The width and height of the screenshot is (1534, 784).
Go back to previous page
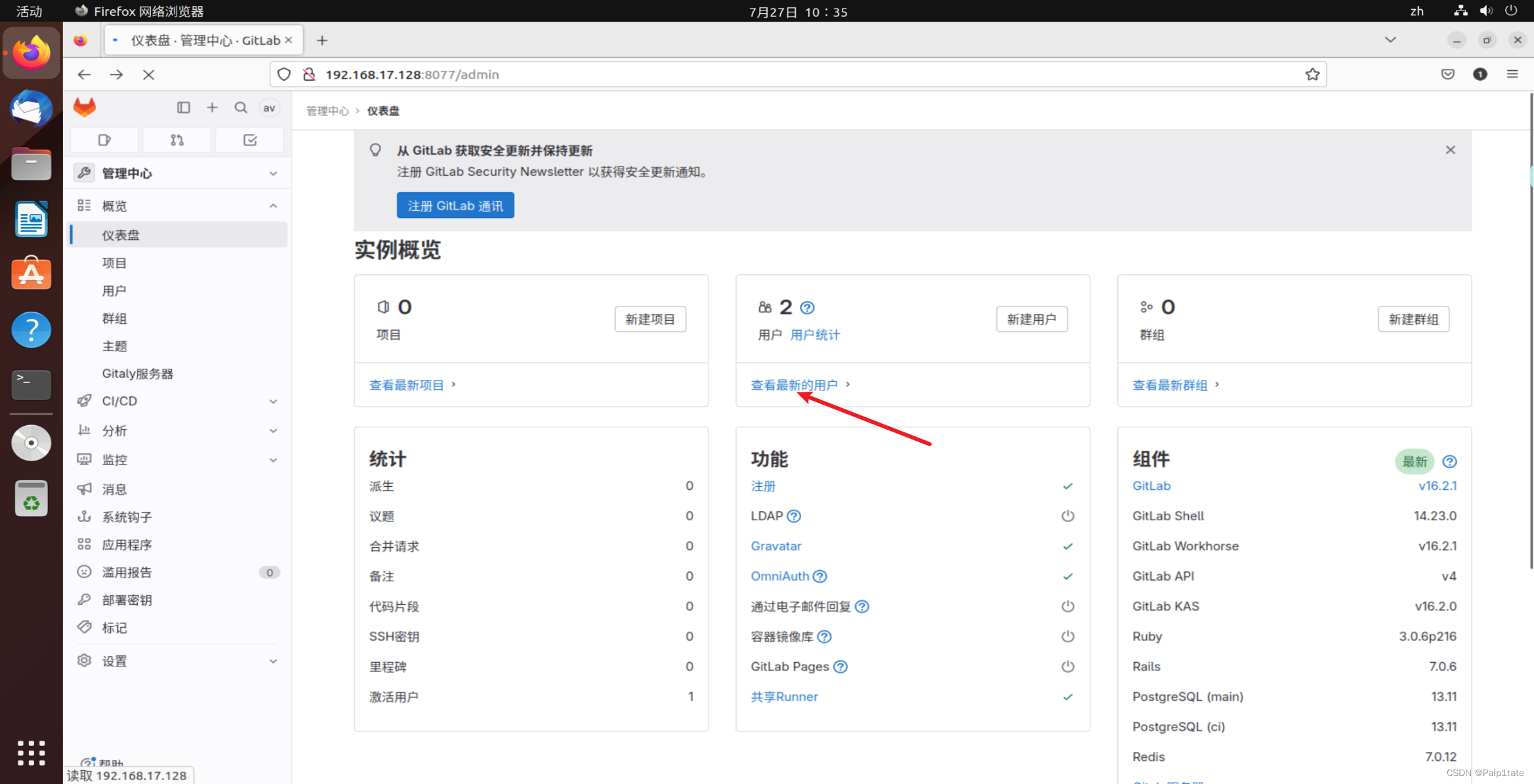click(84, 75)
